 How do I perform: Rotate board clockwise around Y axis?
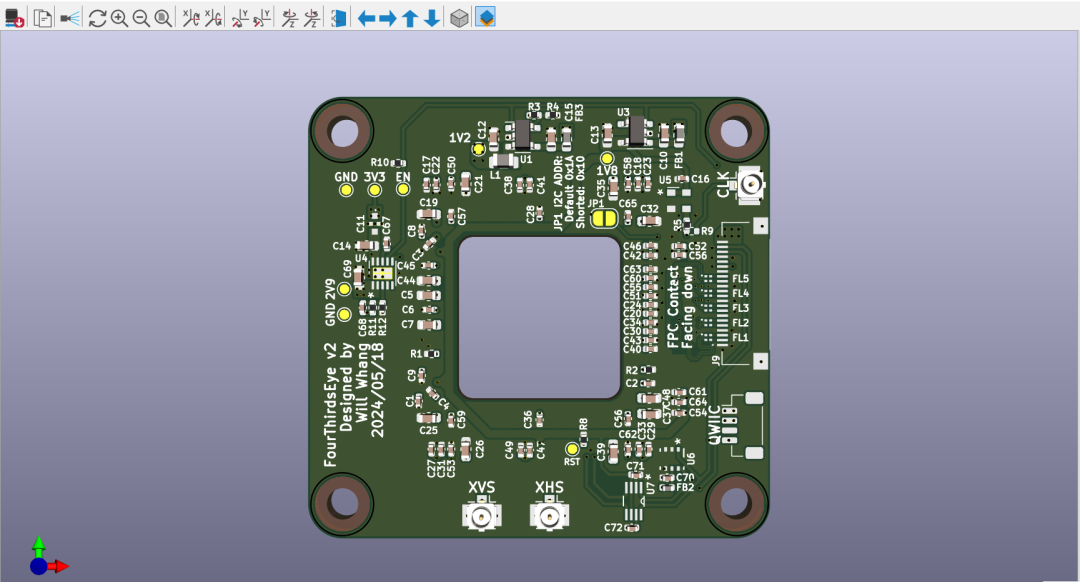click(240, 18)
